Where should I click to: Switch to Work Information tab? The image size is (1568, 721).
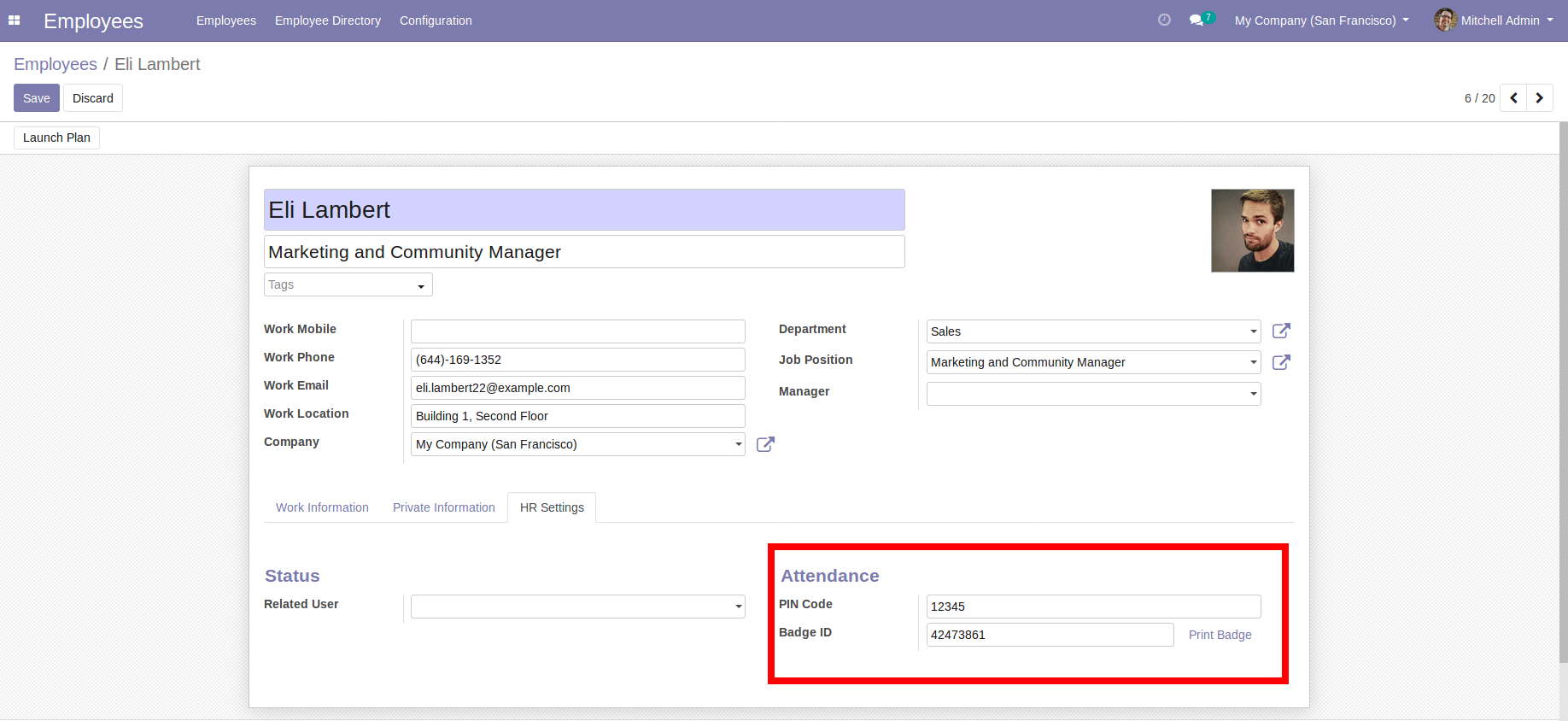322,507
